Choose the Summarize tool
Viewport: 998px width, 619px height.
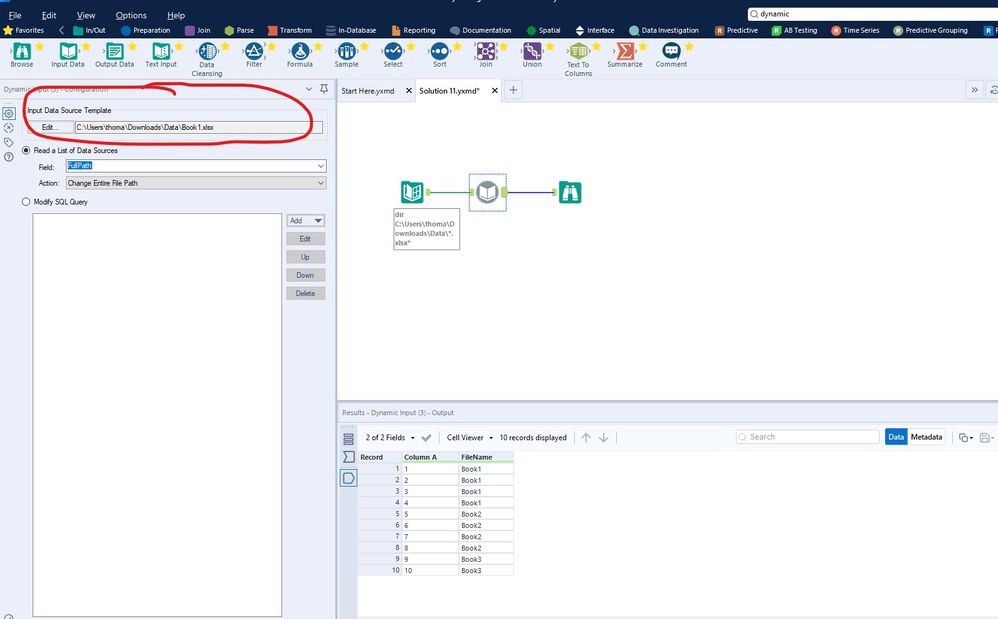click(625, 55)
